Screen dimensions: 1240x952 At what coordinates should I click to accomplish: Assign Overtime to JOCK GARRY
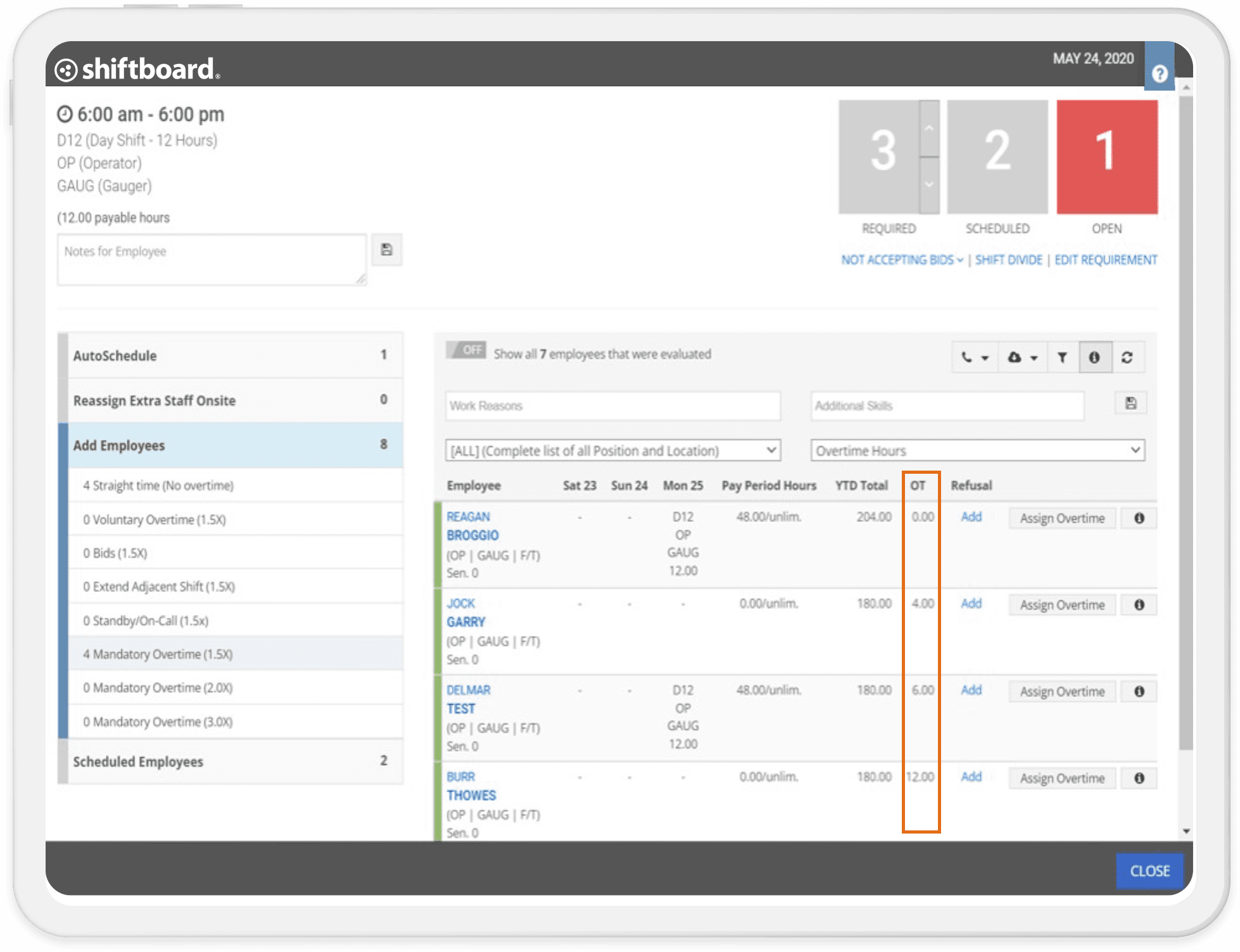1061,604
